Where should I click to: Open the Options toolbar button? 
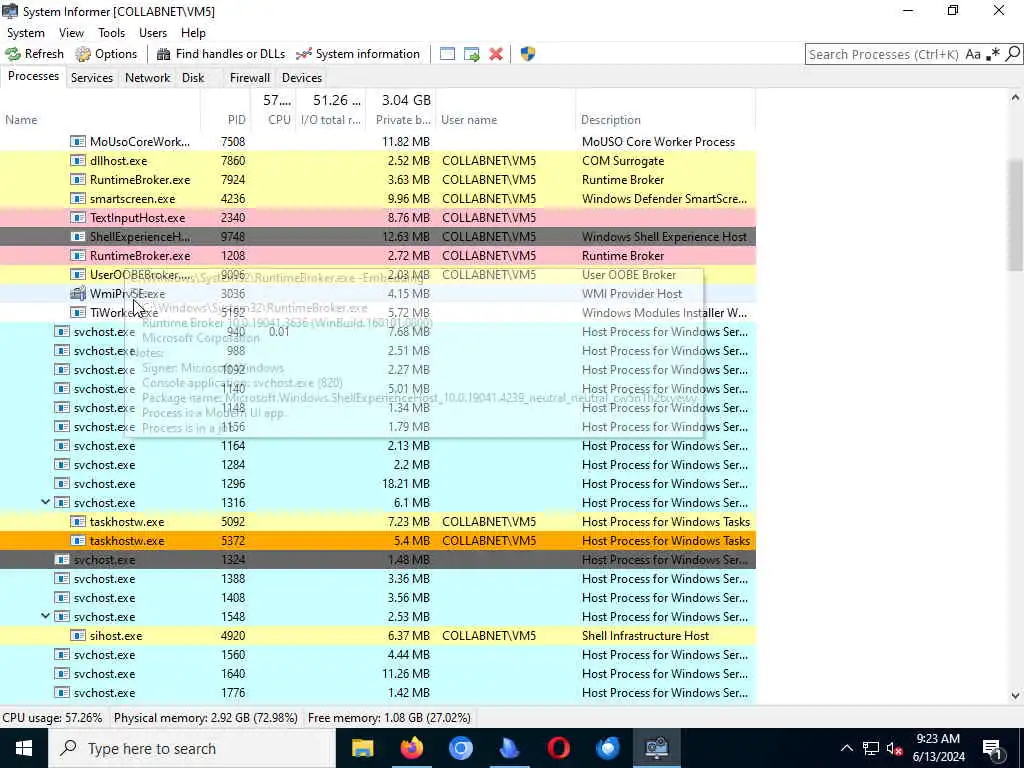106,54
